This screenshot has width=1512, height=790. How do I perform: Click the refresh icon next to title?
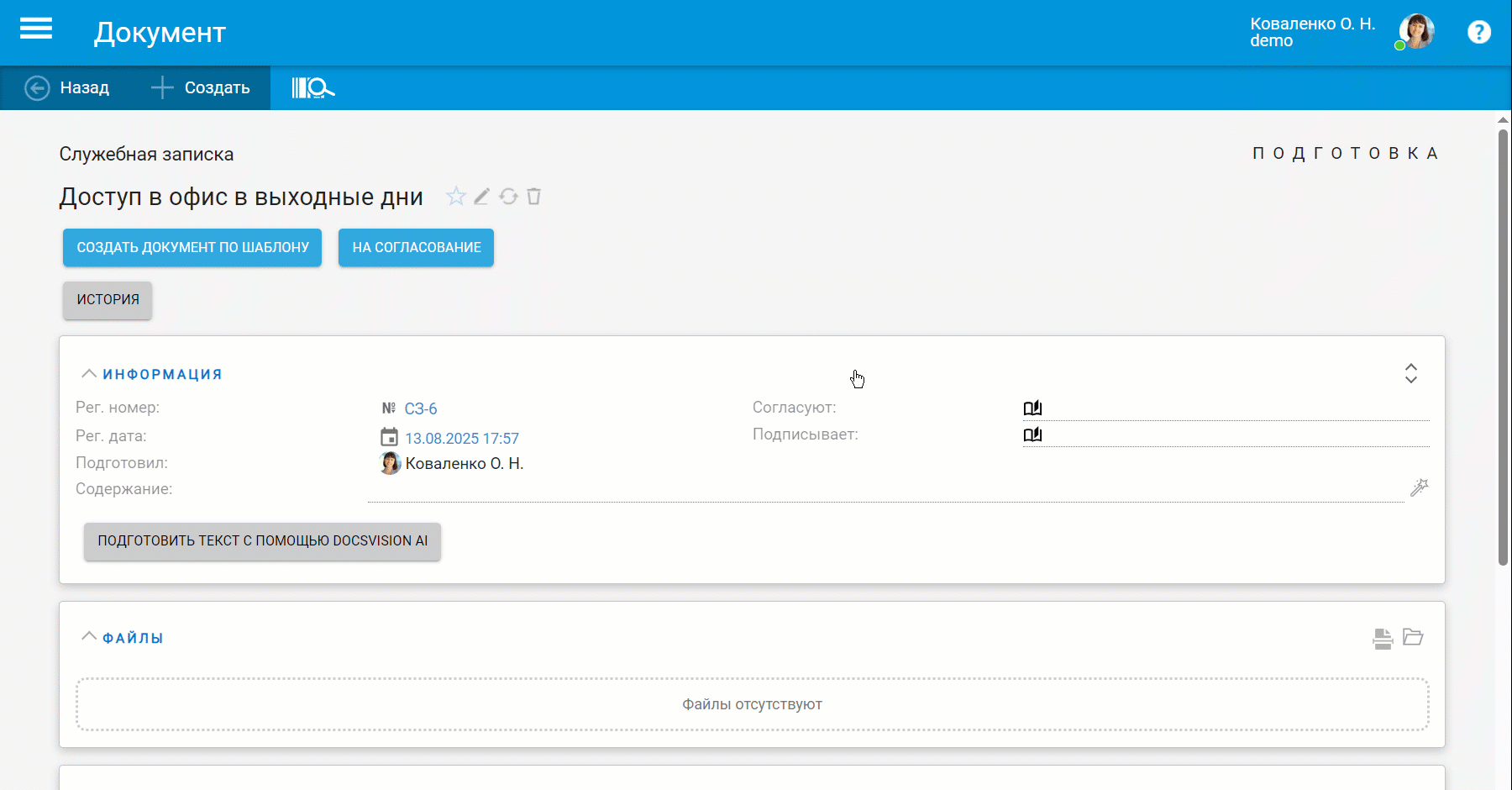508,197
